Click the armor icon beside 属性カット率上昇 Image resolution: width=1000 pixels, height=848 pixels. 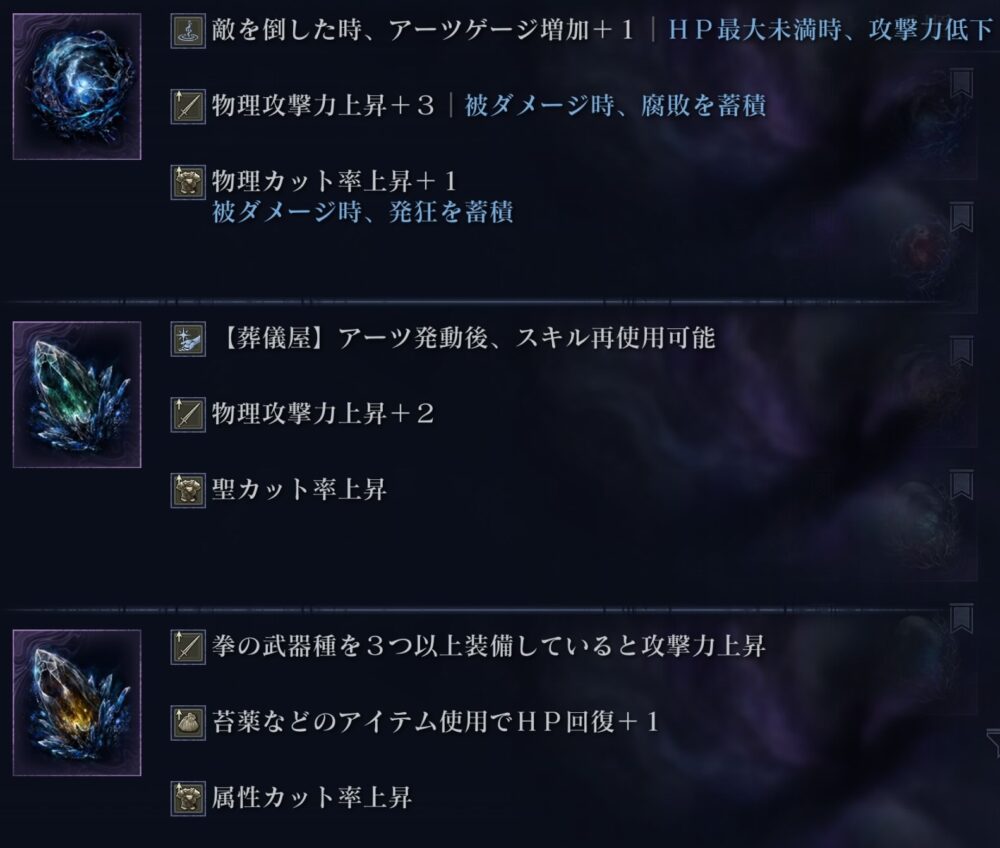(x=188, y=798)
